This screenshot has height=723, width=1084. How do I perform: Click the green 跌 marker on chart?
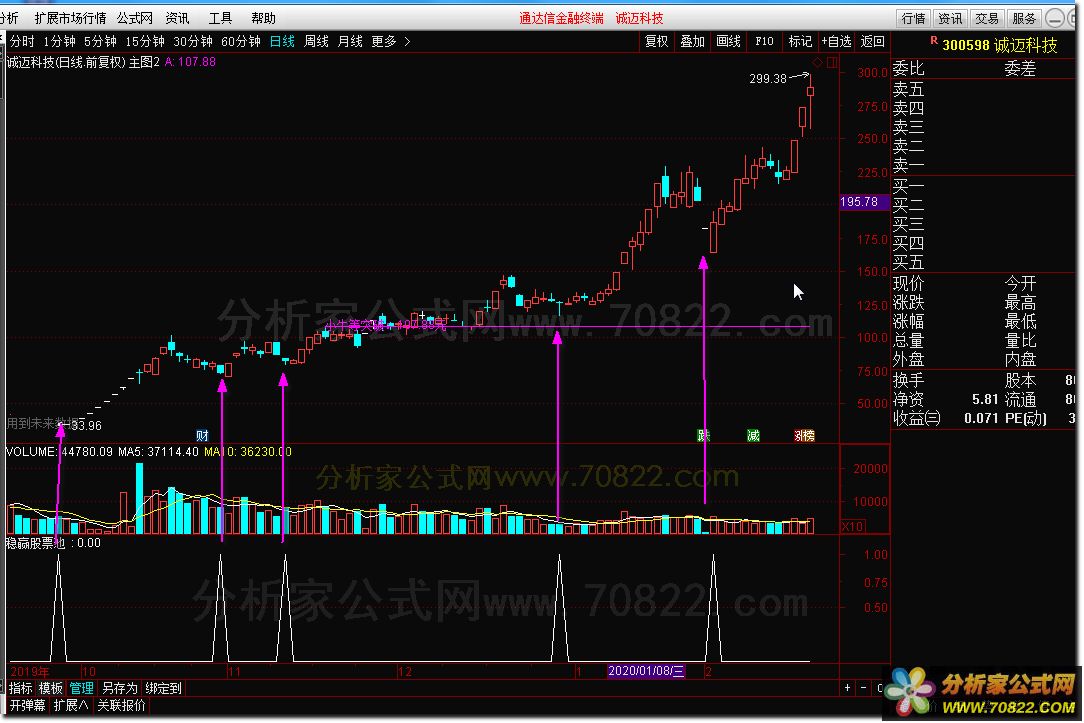[703, 435]
